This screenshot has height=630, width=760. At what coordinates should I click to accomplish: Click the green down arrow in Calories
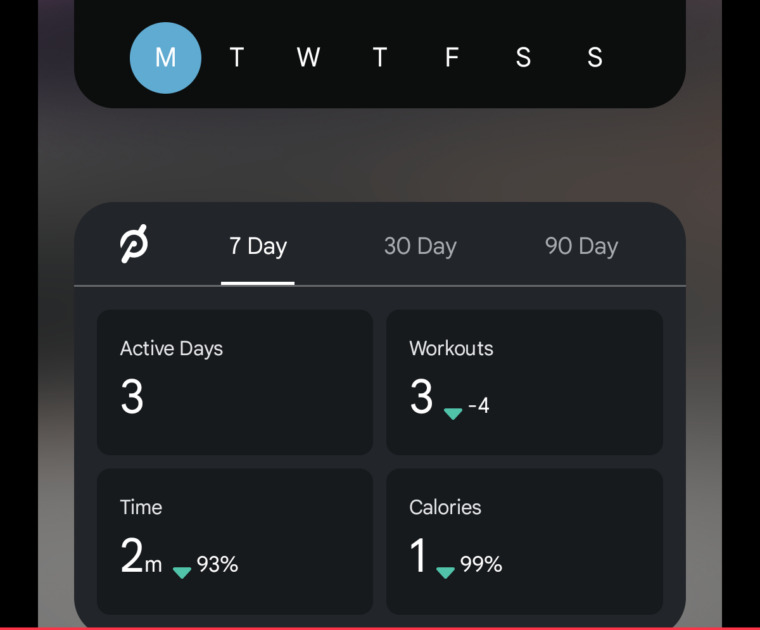(x=446, y=572)
